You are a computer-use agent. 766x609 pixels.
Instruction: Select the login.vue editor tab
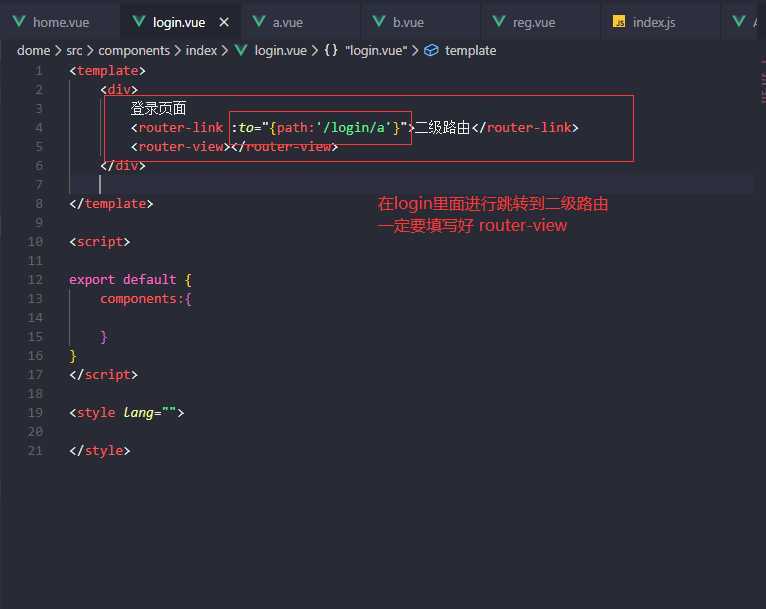(x=179, y=22)
